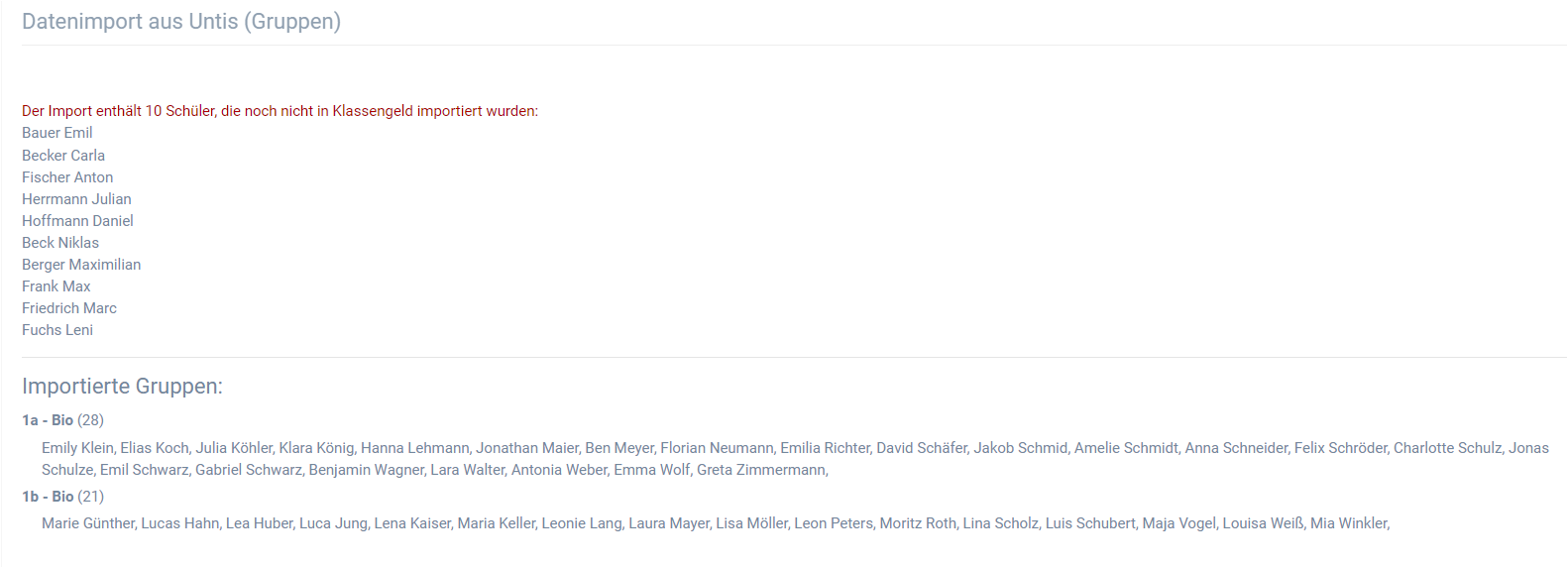
Task: Select student name Bauer Emil
Action: pos(57,133)
